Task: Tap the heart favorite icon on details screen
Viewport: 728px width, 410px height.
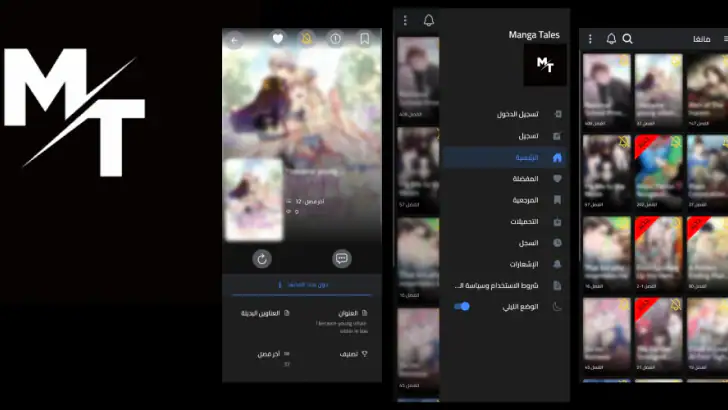Action: (x=278, y=39)
